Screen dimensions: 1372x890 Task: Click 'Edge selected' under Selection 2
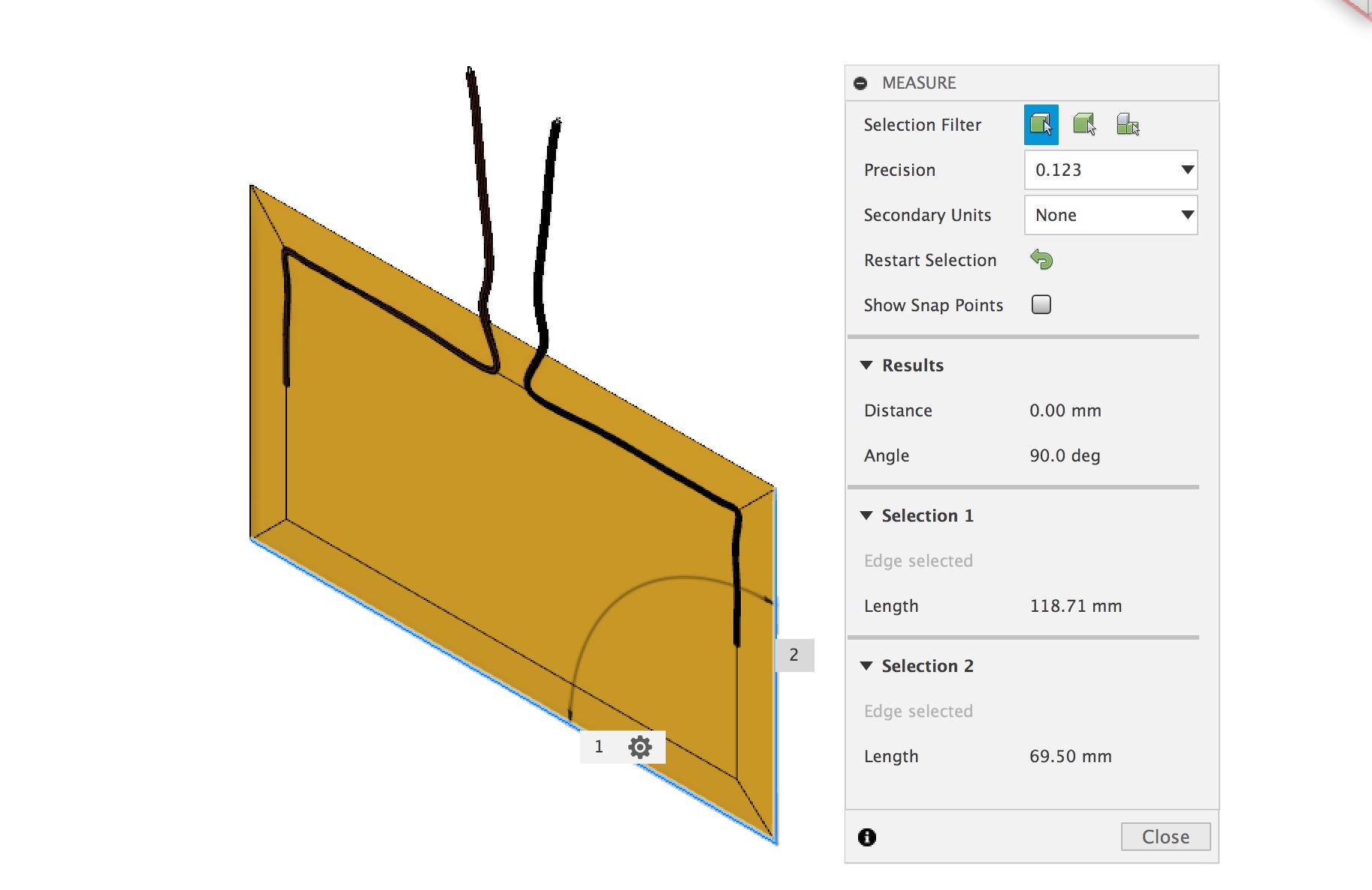[x=918, y=711]
